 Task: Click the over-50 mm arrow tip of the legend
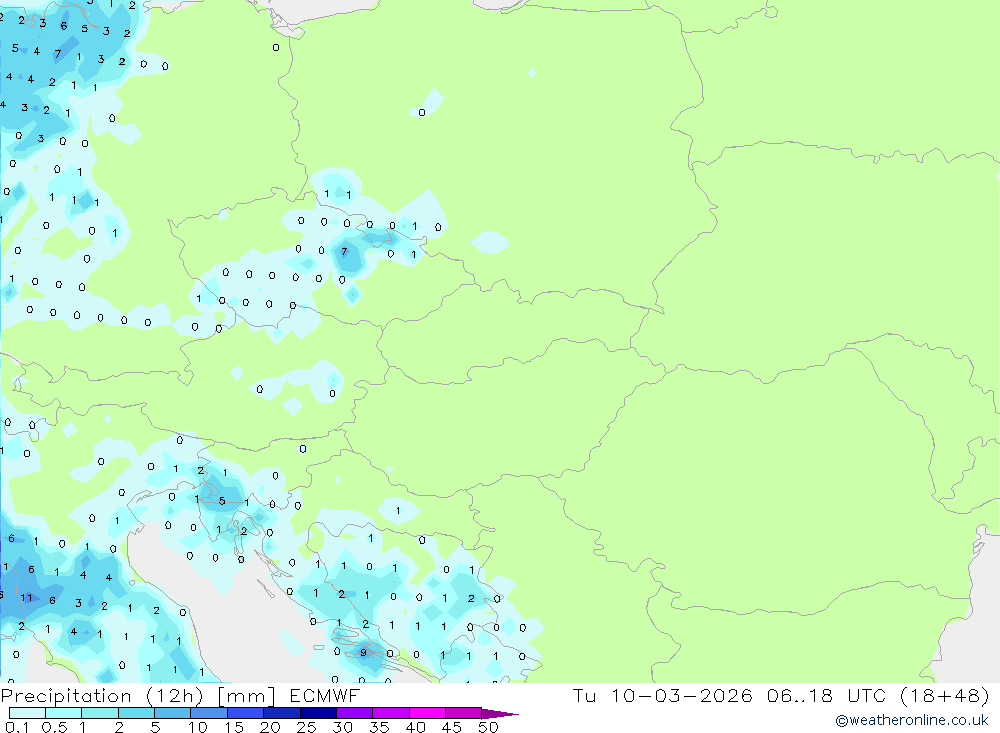pyautogui.click(x=500, y=714)
